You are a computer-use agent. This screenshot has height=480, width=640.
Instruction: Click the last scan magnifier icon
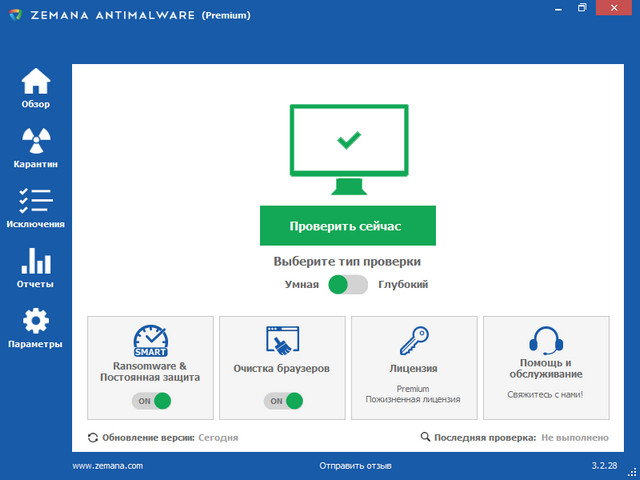pyautogui.click(x=426, y=437)
